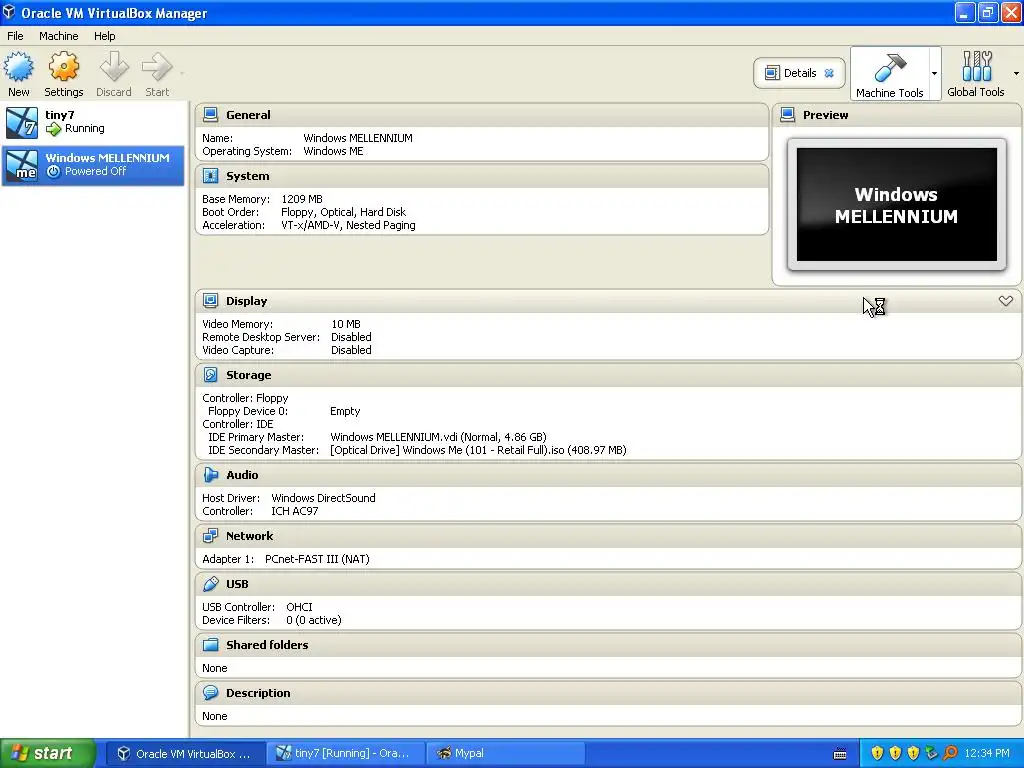
Task: Click the Windows start button
Action: [x=48, y=754]
